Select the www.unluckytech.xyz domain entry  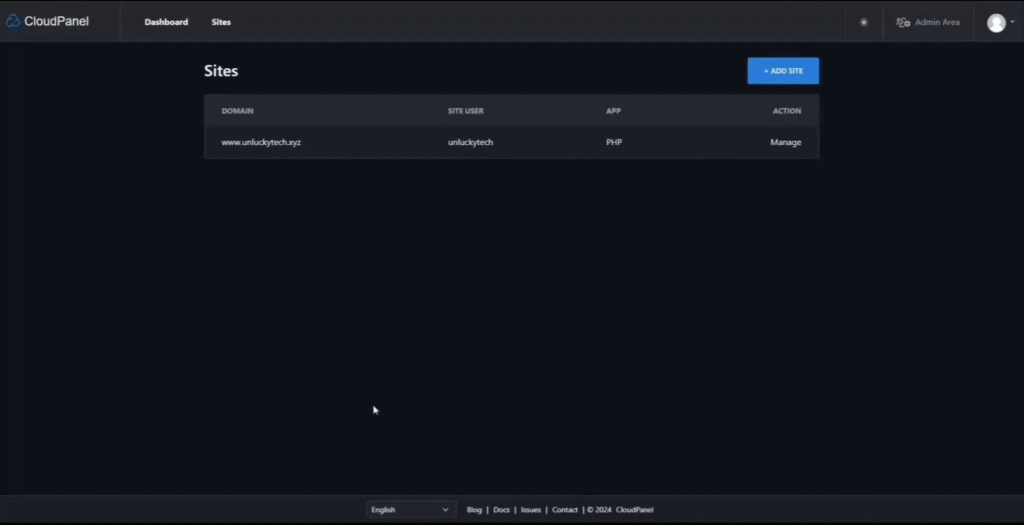point(261,142)
